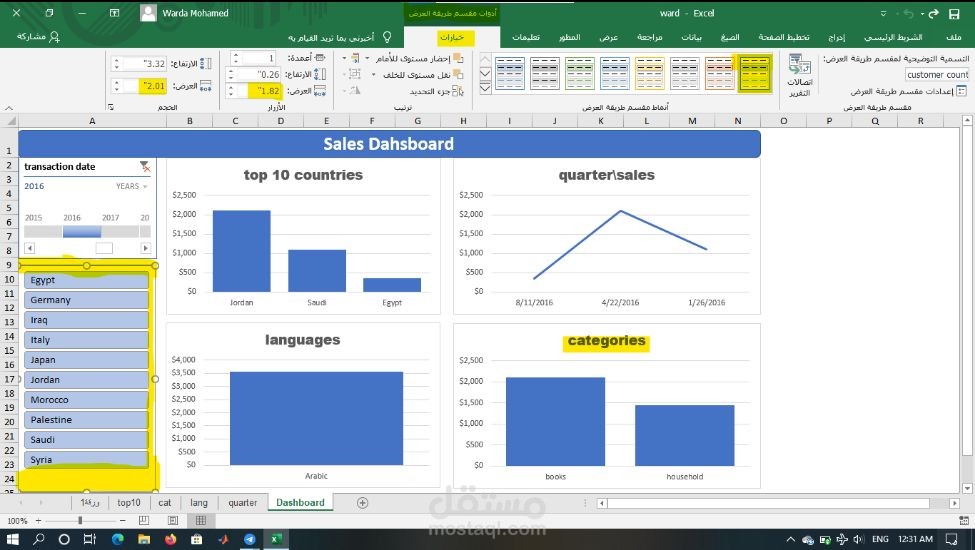Select Morocco in the country slicer
This screenshot has height=550, width=975.
[x=86, y=400]
